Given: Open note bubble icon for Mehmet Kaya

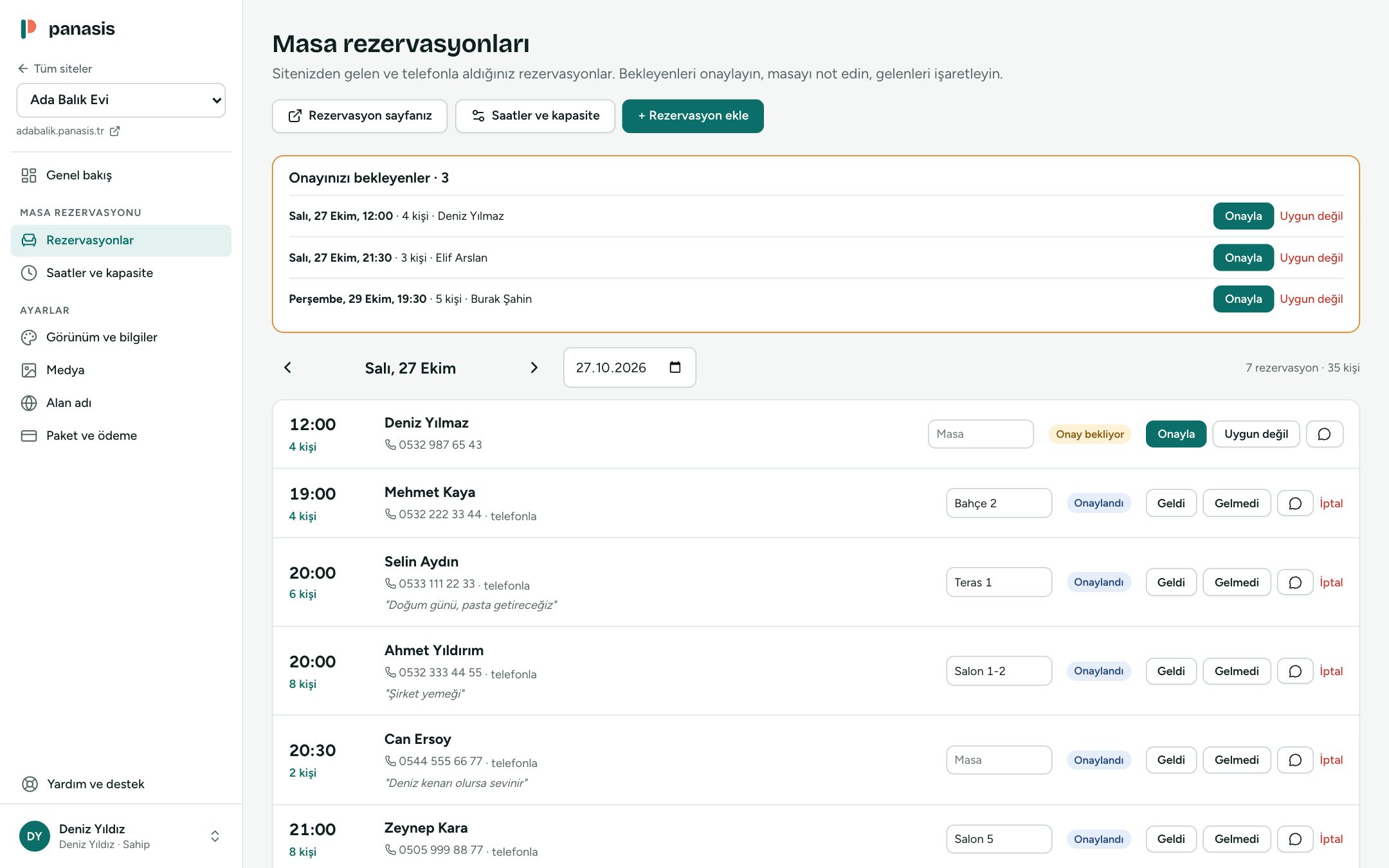Looking at the screenshot, I should [1295, 503].
